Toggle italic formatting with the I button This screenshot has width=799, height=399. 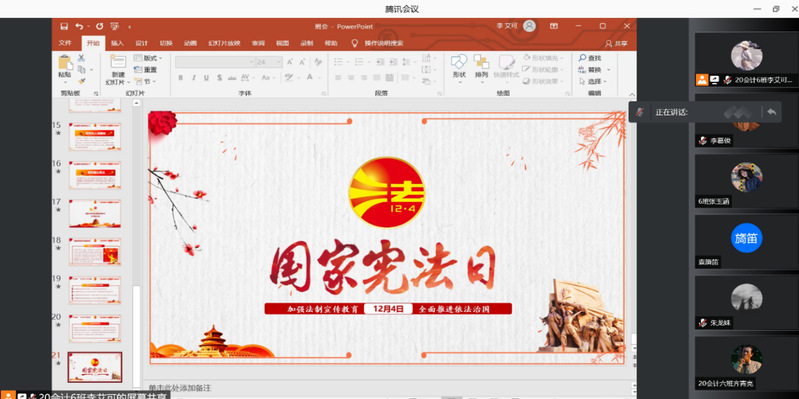pyautogui.click(x=194, y=78)
